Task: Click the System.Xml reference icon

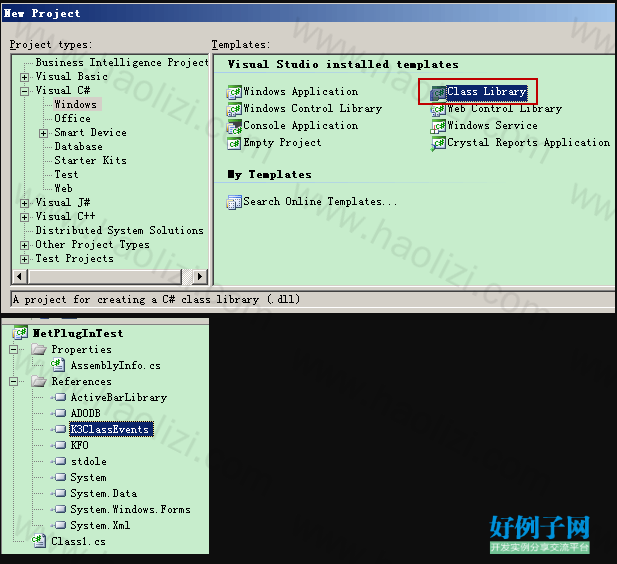Action: (59, 525)
